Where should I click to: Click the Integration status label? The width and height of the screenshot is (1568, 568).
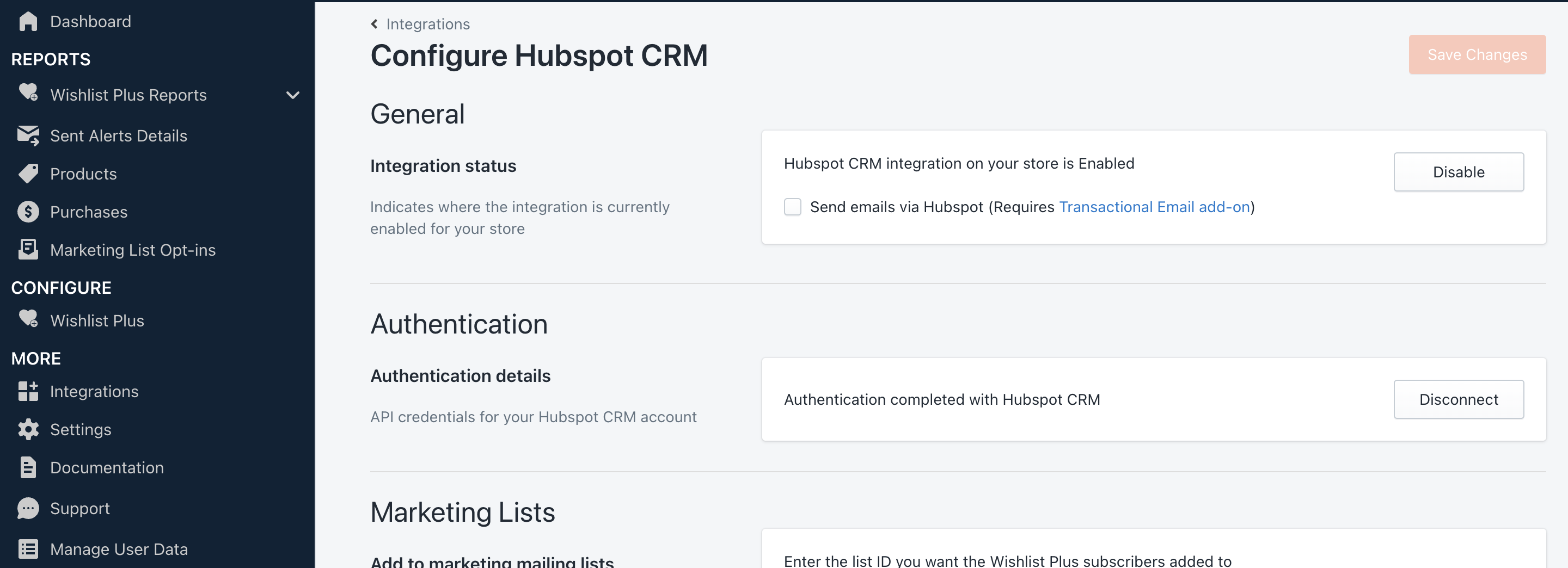tap(443, 166)
